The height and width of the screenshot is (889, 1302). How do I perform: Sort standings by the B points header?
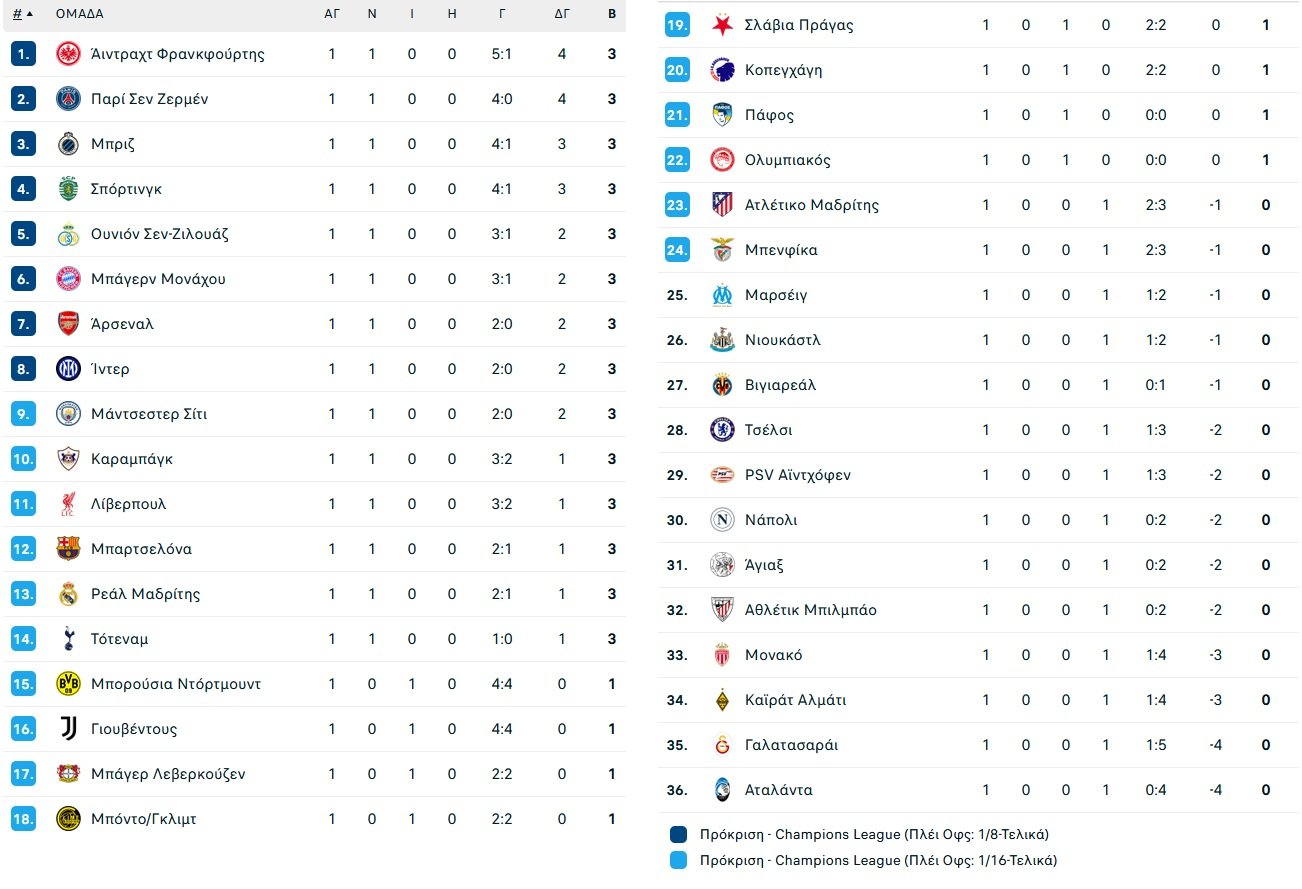pyautogui.click(x=612, y=14)
